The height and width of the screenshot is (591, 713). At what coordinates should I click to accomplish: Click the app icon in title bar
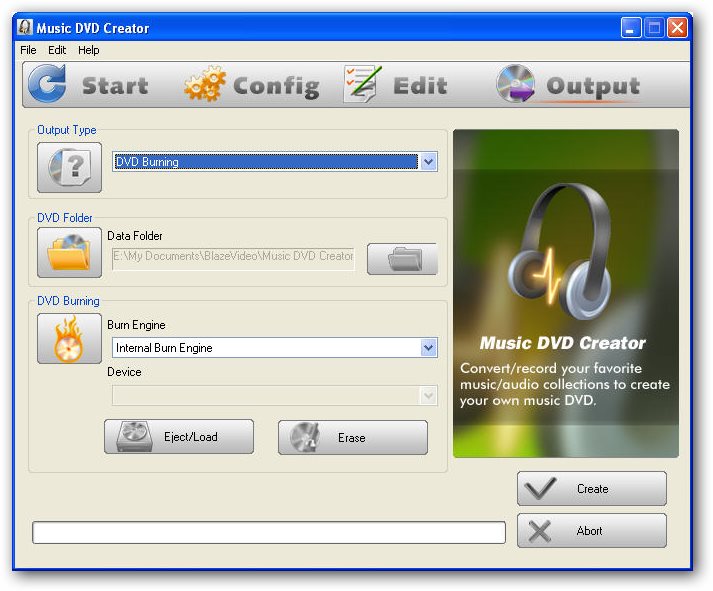(25, 27)
